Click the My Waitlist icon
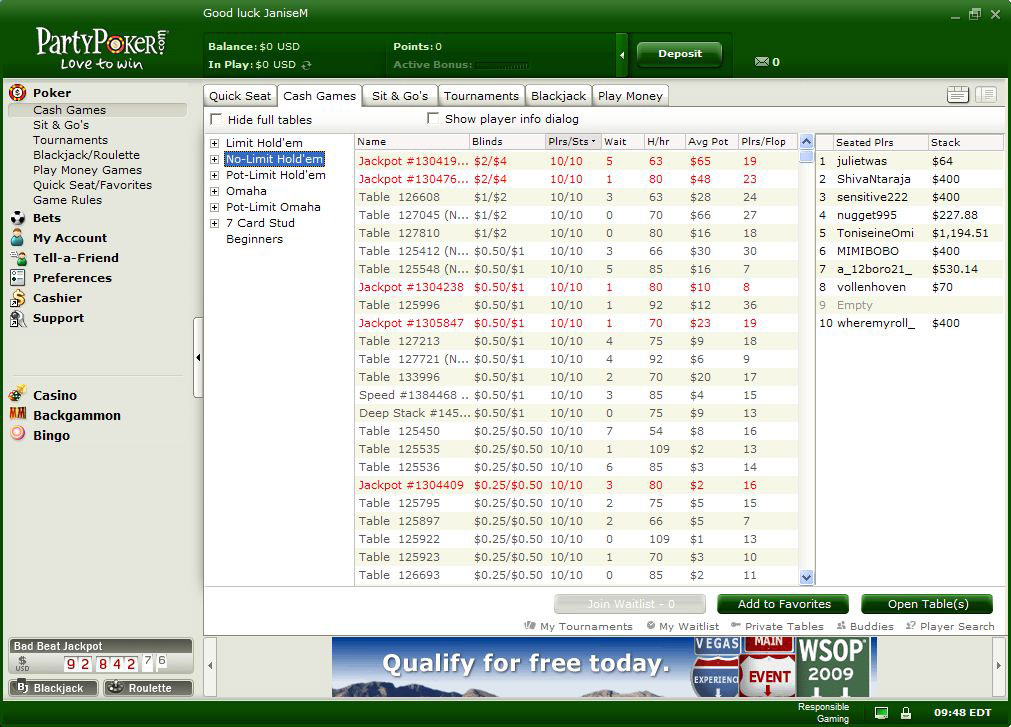 coord(651,625)
